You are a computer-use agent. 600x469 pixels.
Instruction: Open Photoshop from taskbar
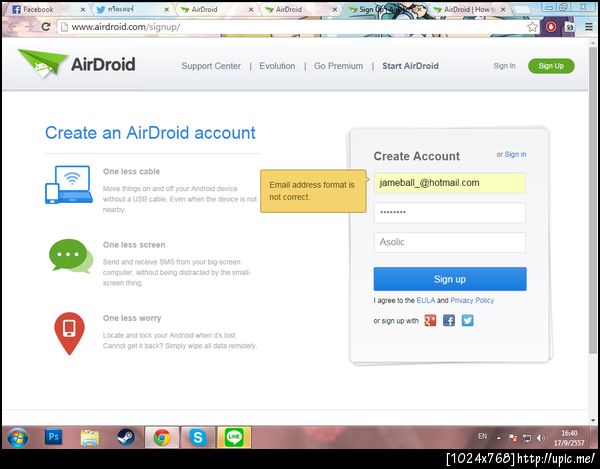(x=53, y=437)
